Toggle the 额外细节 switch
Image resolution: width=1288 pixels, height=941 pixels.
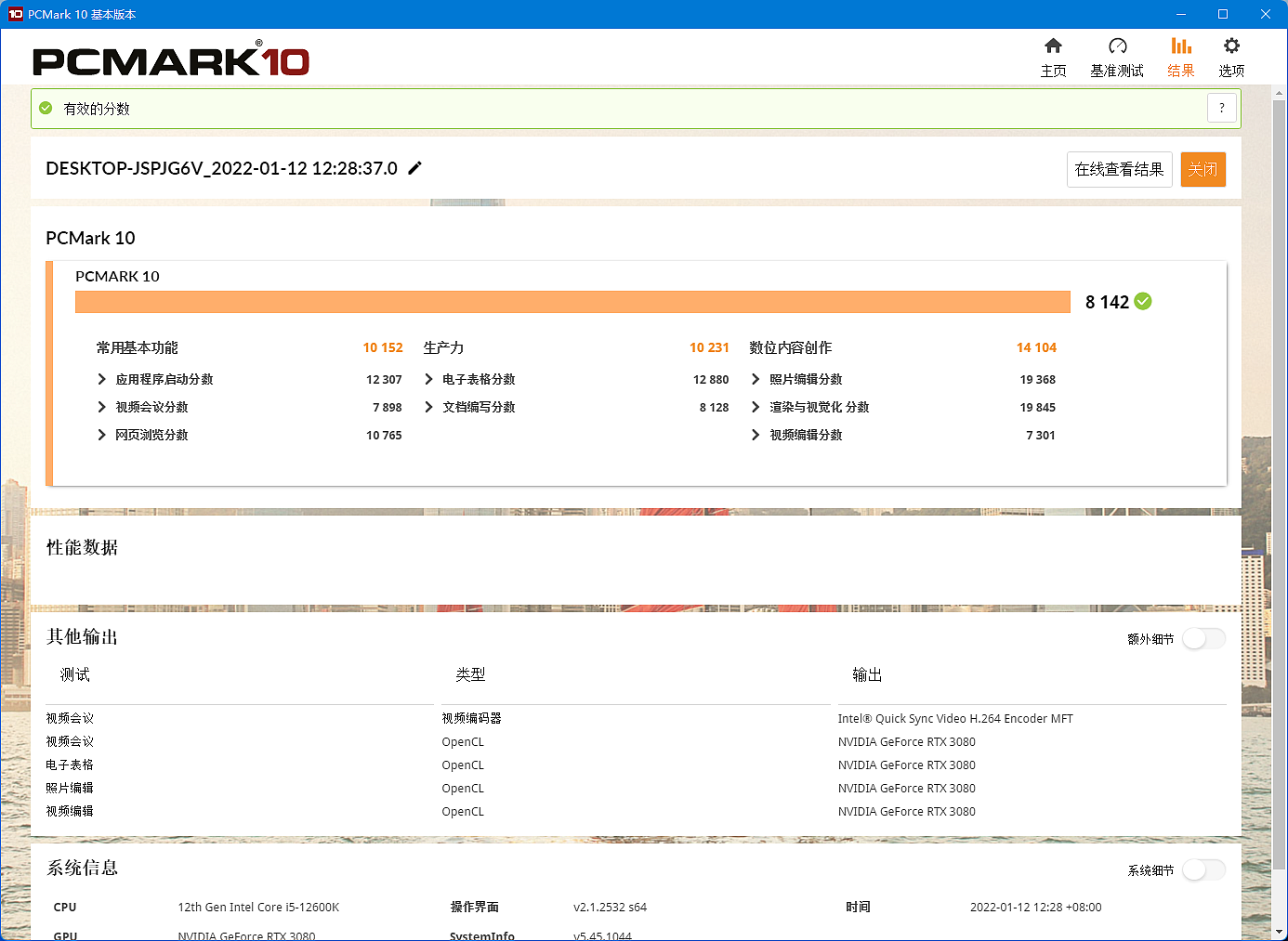1203,638
